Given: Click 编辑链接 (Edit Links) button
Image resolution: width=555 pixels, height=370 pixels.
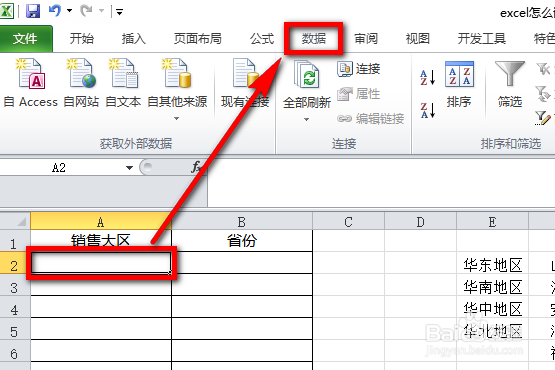Looking at the screenshot, I should [x=370, y=119].
